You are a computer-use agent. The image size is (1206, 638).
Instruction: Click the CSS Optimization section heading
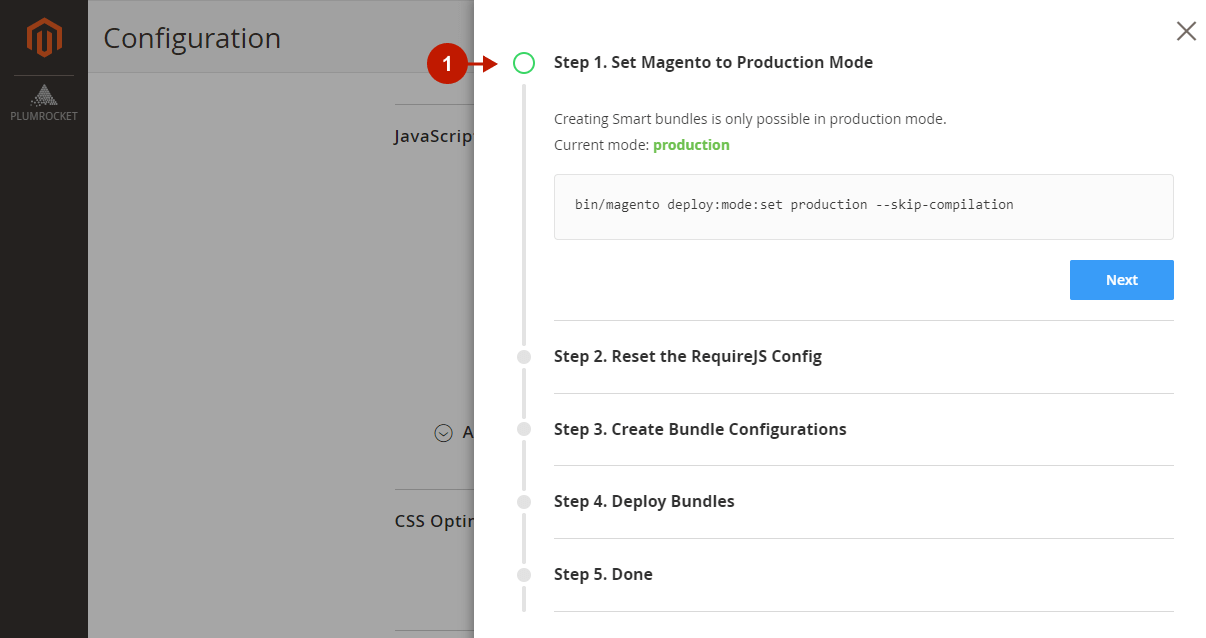[433, 521]
